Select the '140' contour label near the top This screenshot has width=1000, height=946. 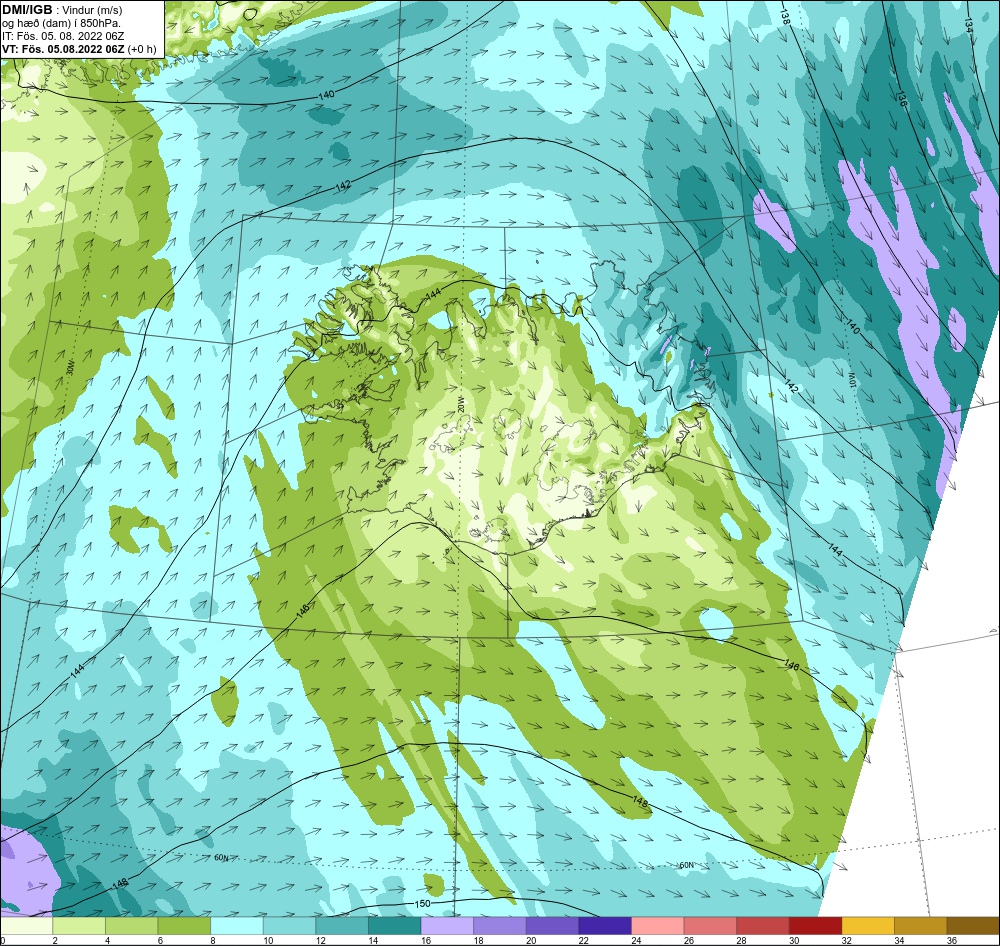[326, 95]
